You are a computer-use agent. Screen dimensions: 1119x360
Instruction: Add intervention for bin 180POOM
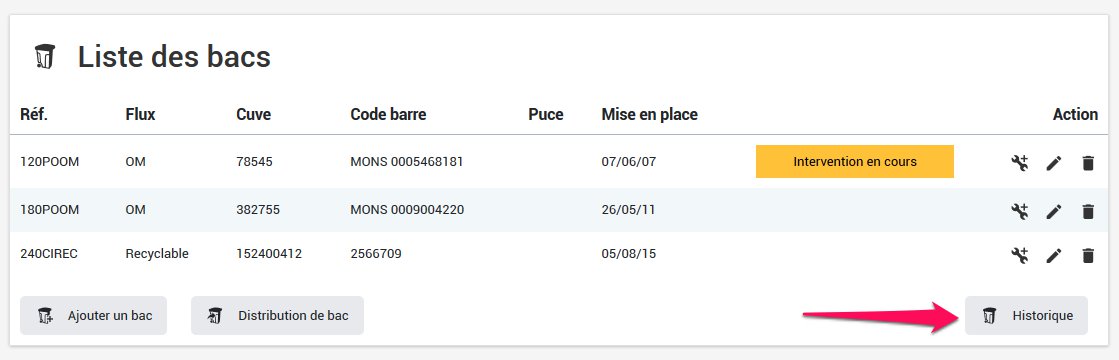click(1020, 211)
